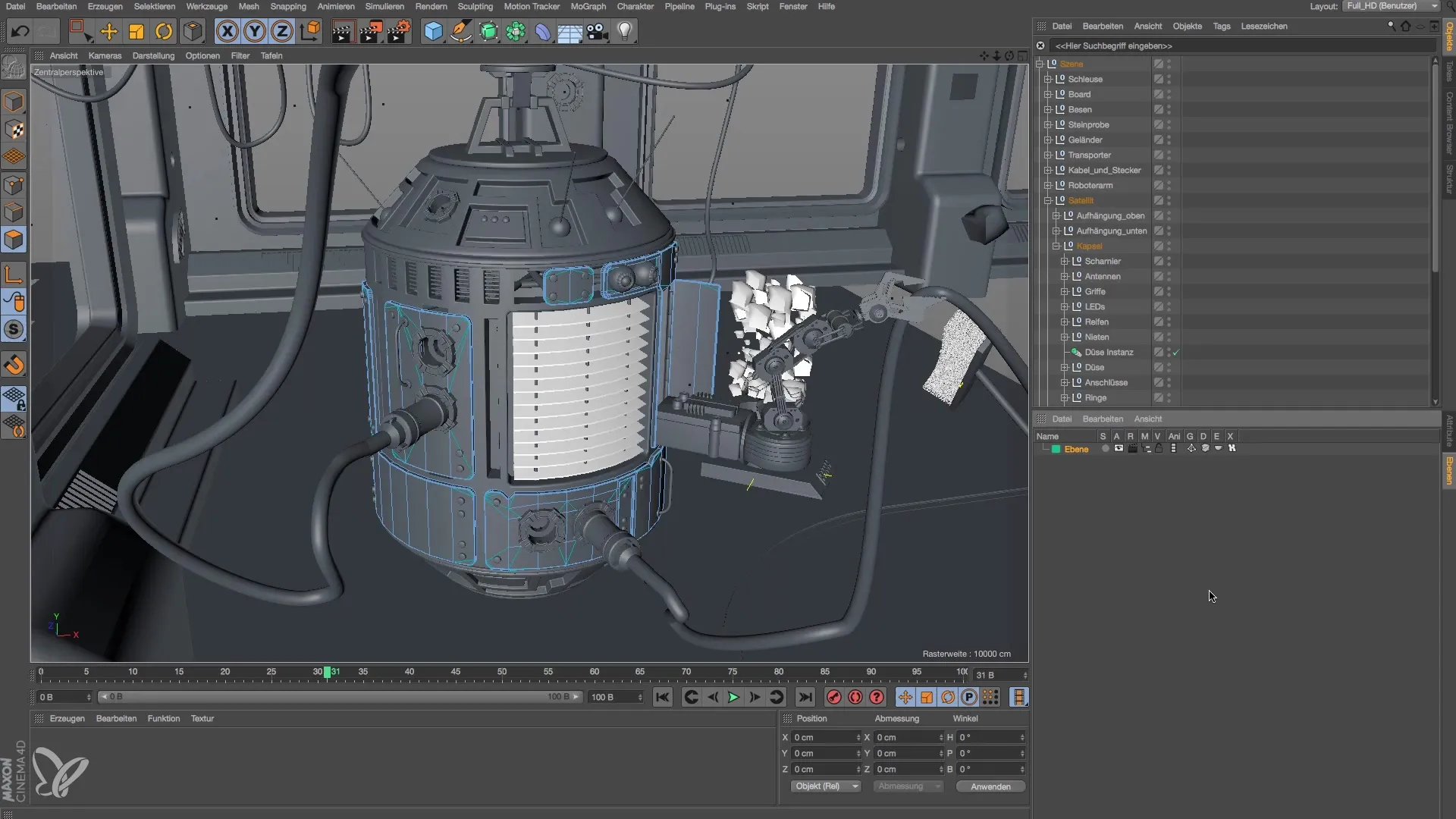Image resolution: width=1456 pixels, height=819 pixels.
Task: Open material manager Erzeugen menu
Action: click(x=67, y=718)
